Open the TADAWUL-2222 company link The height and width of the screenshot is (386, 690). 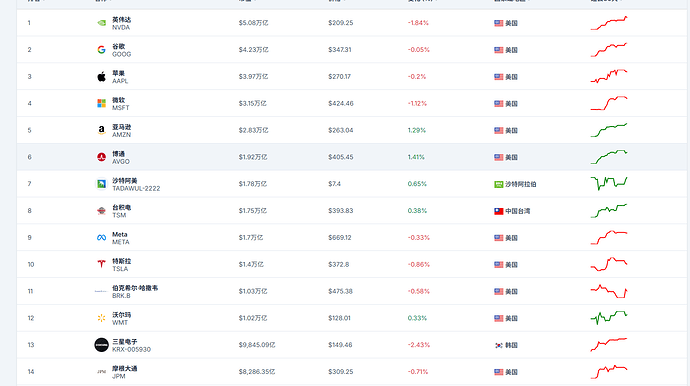pyautogui.click(x=136, y=184)
